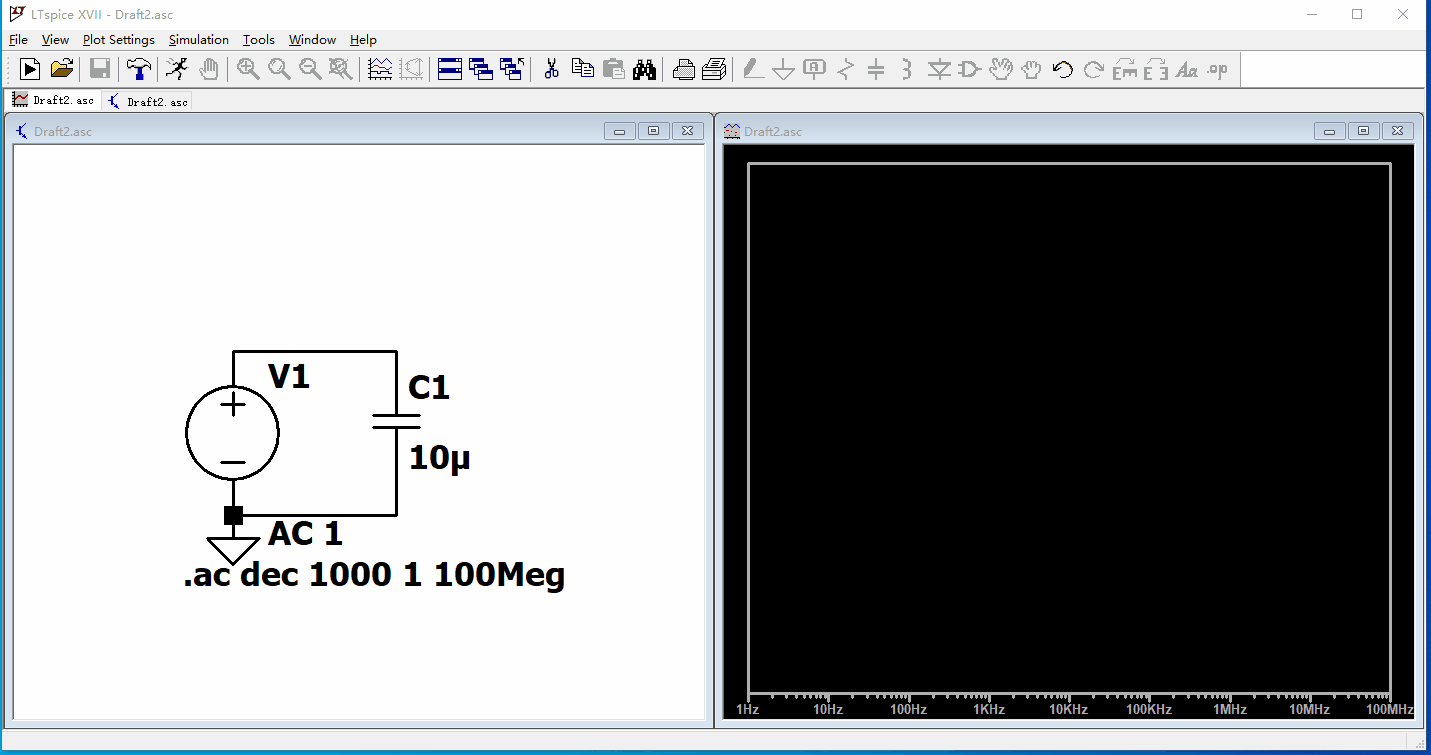Click the Zoom In magnifier icon

[248, 69]
